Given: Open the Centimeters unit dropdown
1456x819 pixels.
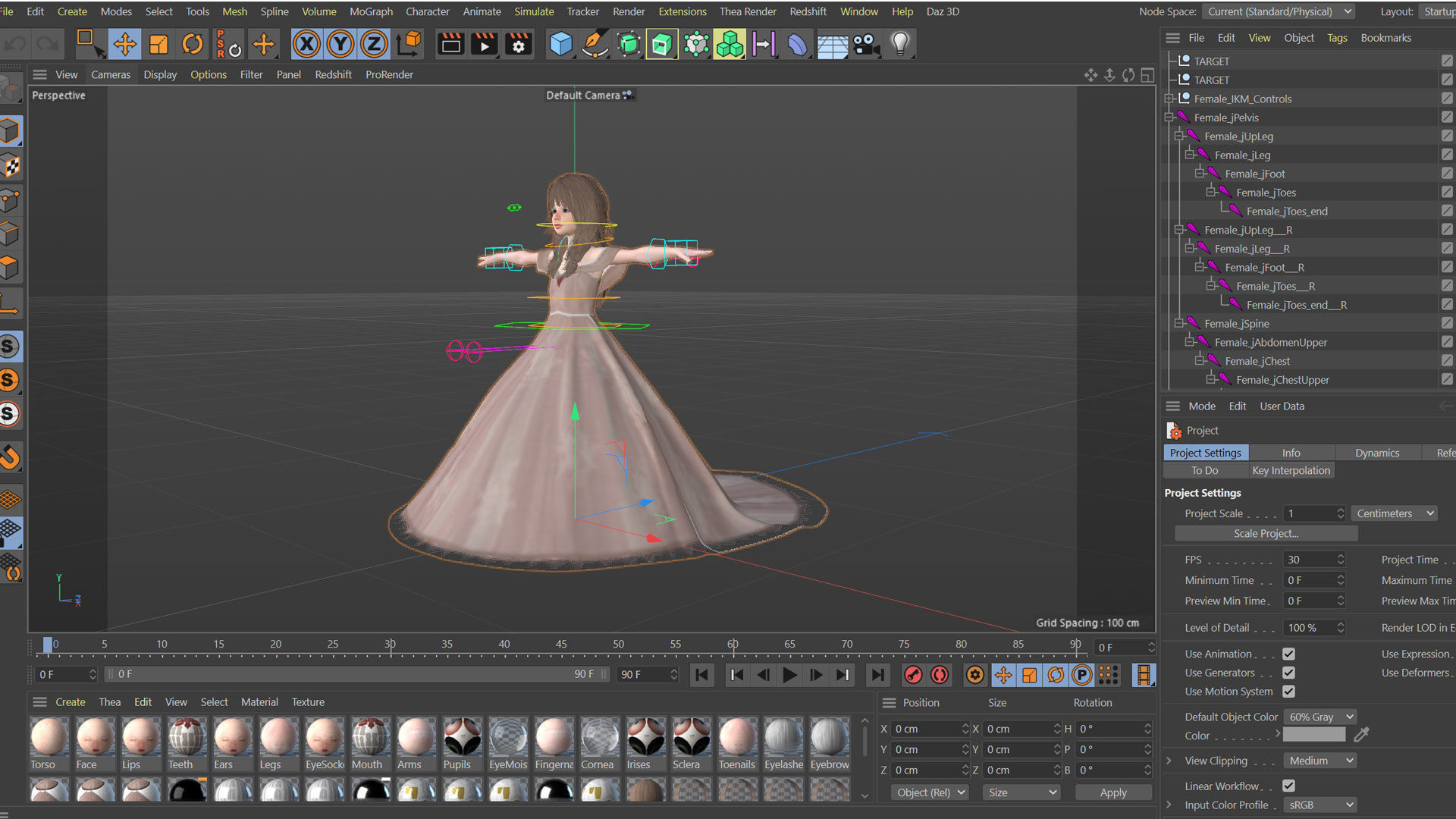Looking at the screenshot, I should point(1395,513).
